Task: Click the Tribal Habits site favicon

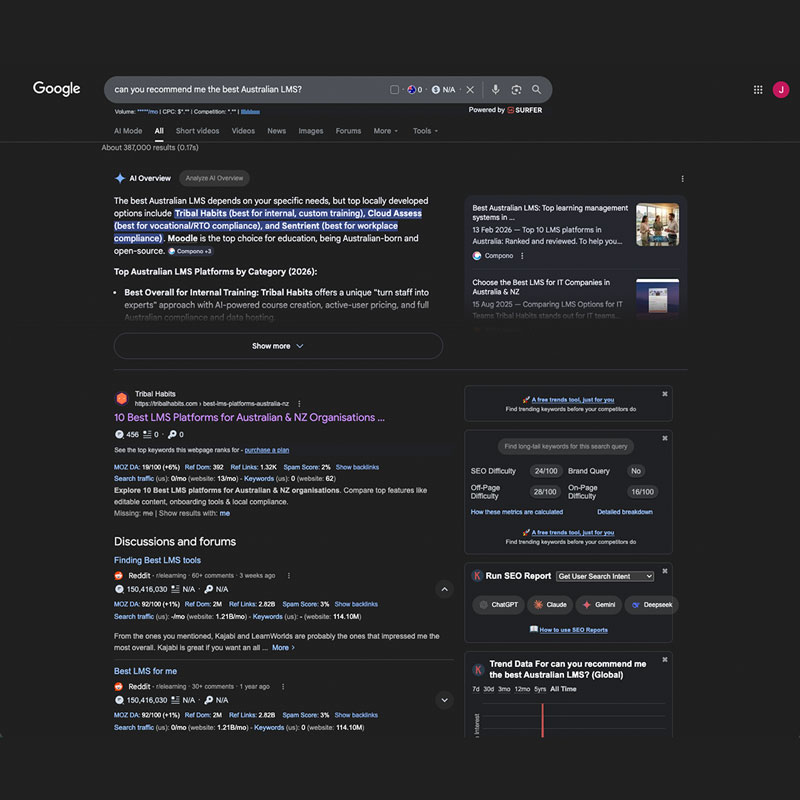Action: [121, 398]
